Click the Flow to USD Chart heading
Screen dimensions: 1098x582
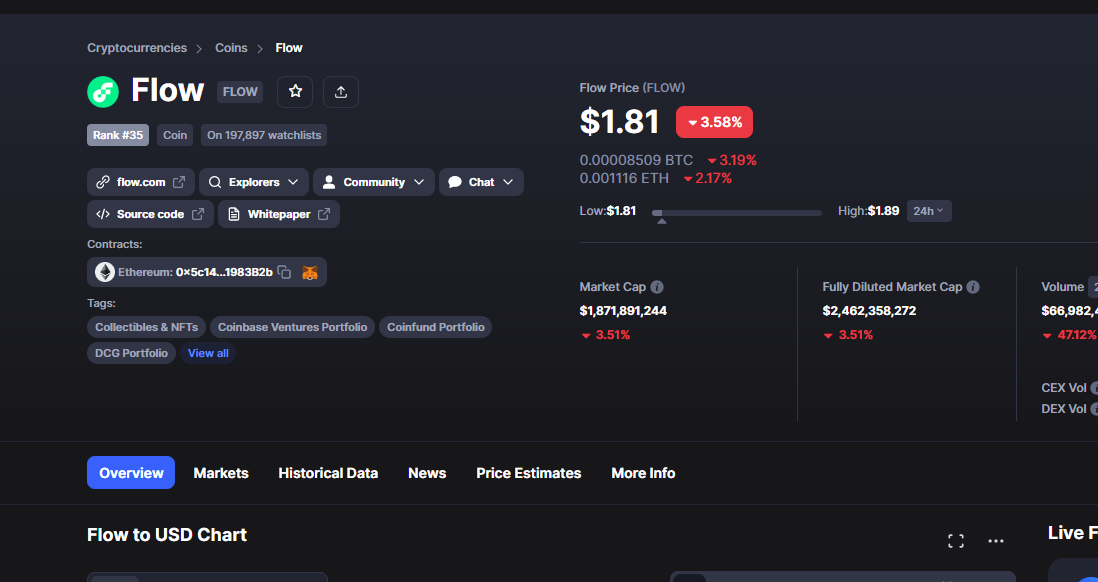point(167,535)
